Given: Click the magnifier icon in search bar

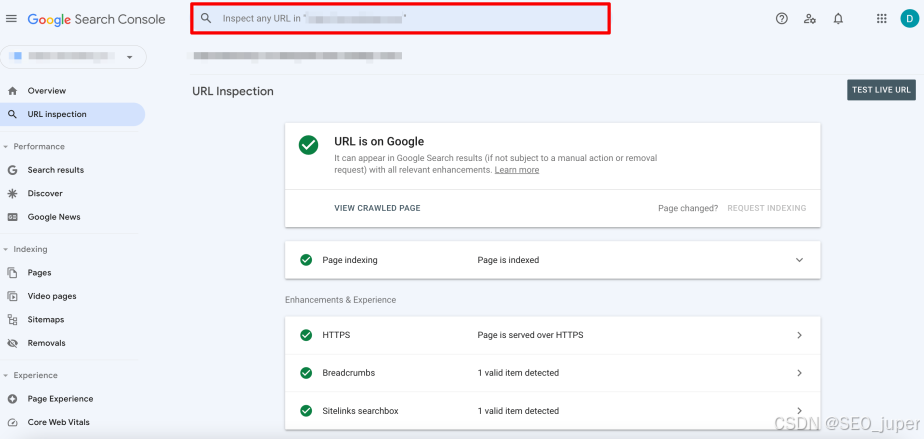Looking at the screenshot, I should coord(206,18).
